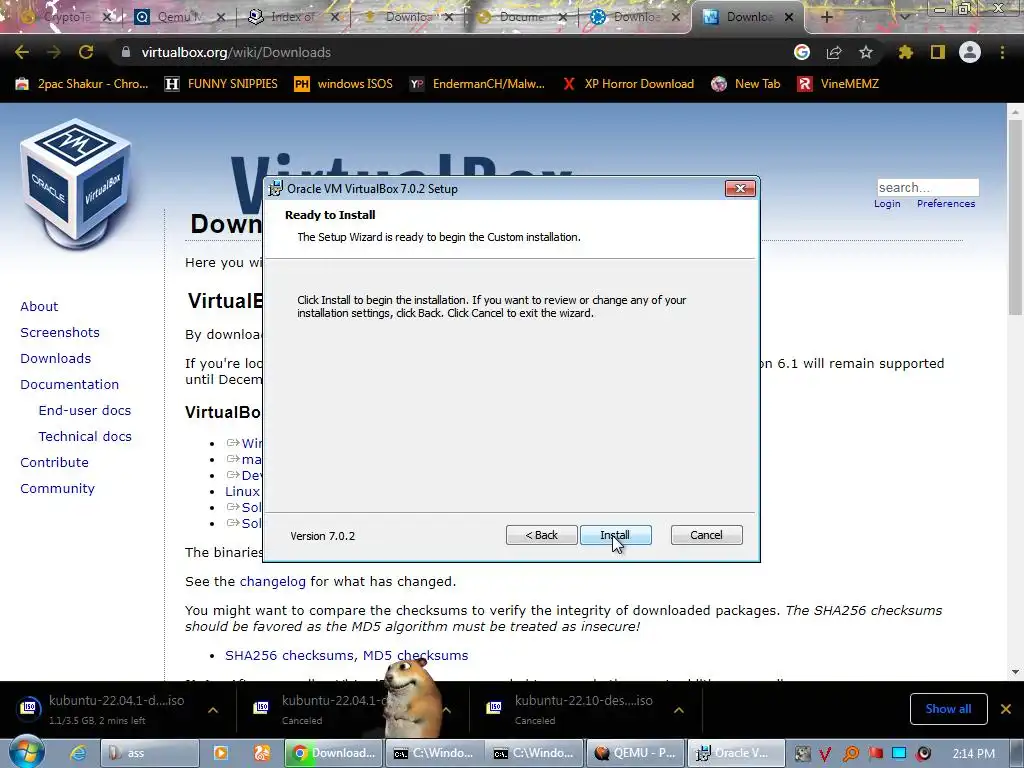Open the Chrome profile avatar menu
This screenshot has width=1024, height=768.
970,52
